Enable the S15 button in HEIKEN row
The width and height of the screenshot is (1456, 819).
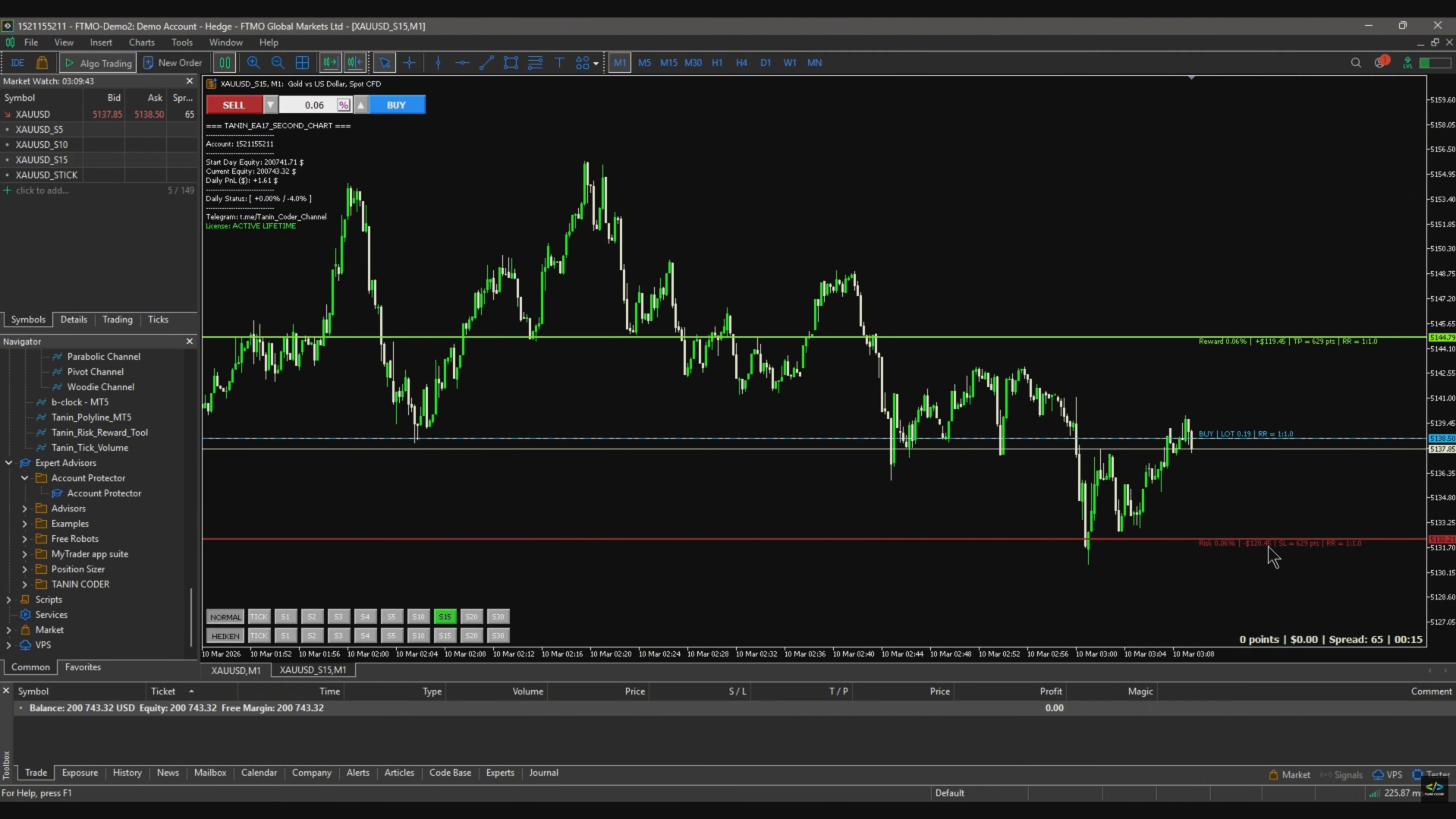tap(445, 636)
